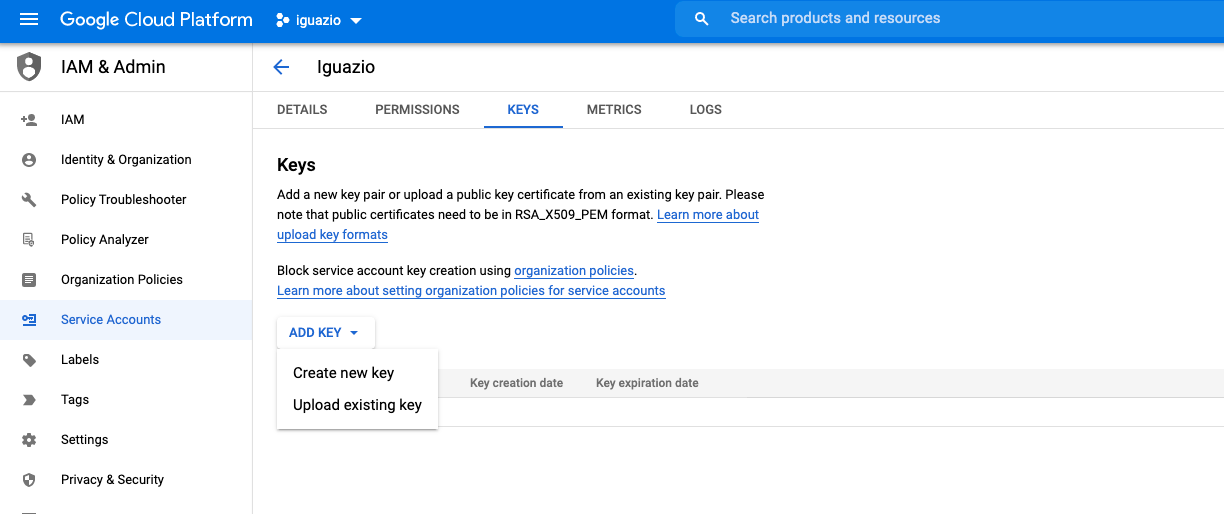Click the IAM & Admin shield icon
The height and width of the screenshot is (514, 1224).
point(29,67)
